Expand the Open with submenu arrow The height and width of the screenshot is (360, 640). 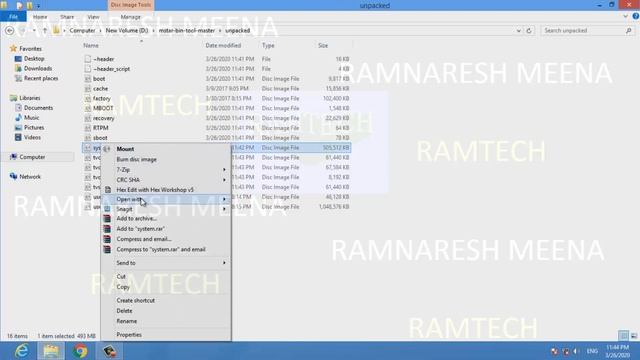point(224,199)
